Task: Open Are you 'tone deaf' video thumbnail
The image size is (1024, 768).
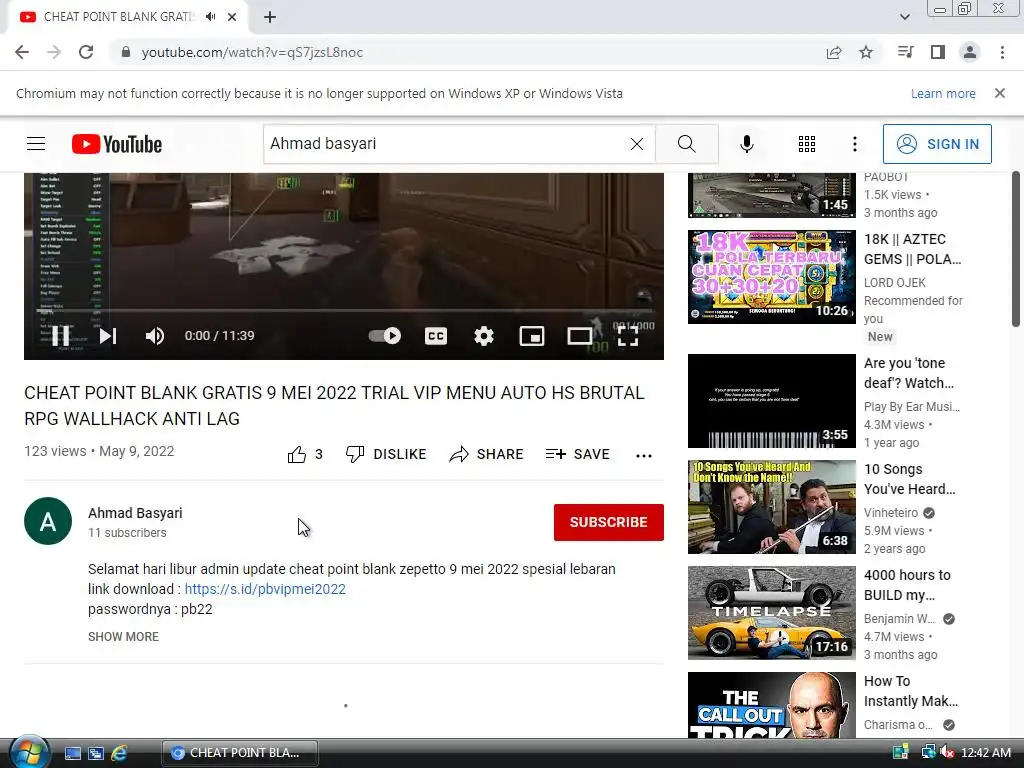Action: pyautogui.click(x=771, y=401)
